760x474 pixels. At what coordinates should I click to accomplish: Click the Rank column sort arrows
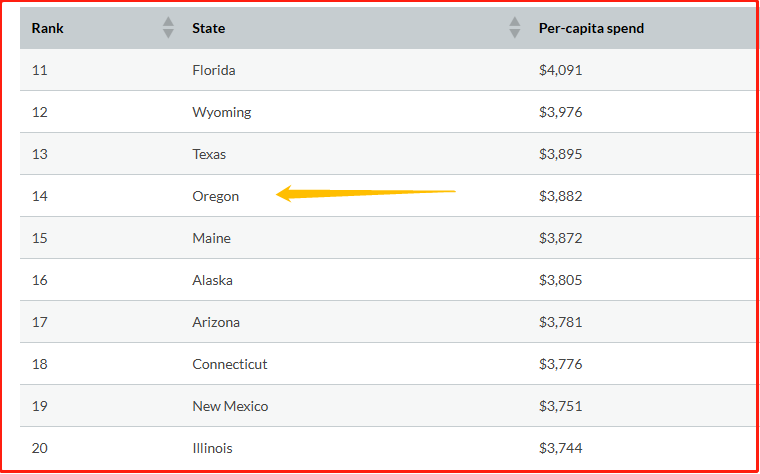(x=168, y=28)
